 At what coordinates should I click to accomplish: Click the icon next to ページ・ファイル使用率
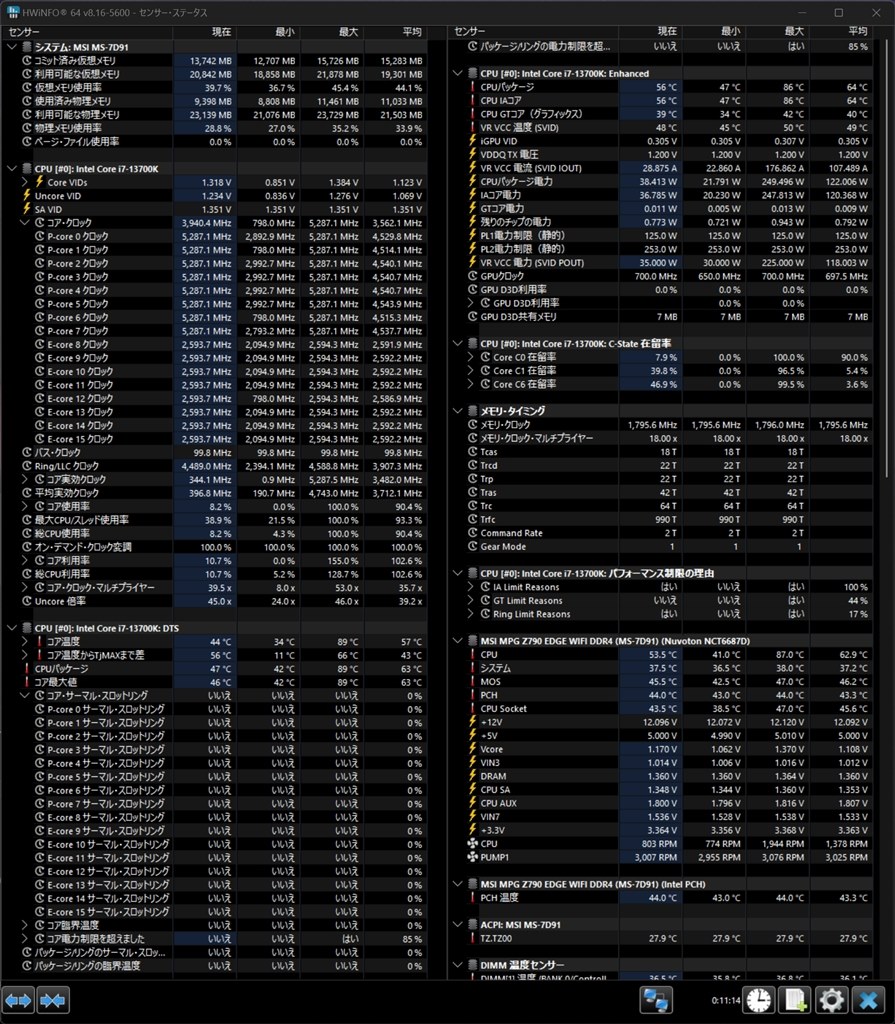pyautogui.click(x=27, y=142)
